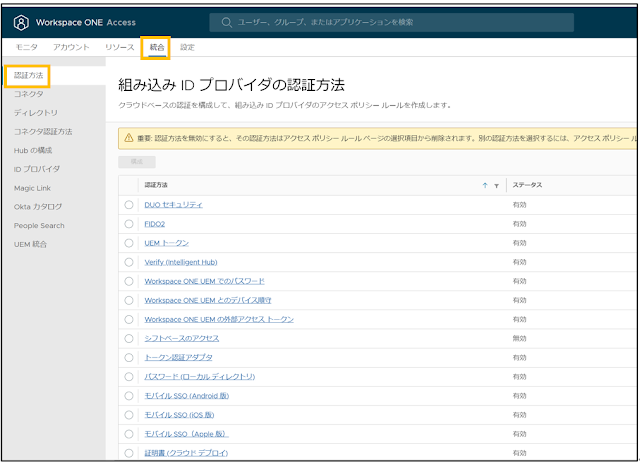Select the 証明書 (クラウド デプロイ) radio button
Screen dimensions: 640x463
[x=129, y=453]
